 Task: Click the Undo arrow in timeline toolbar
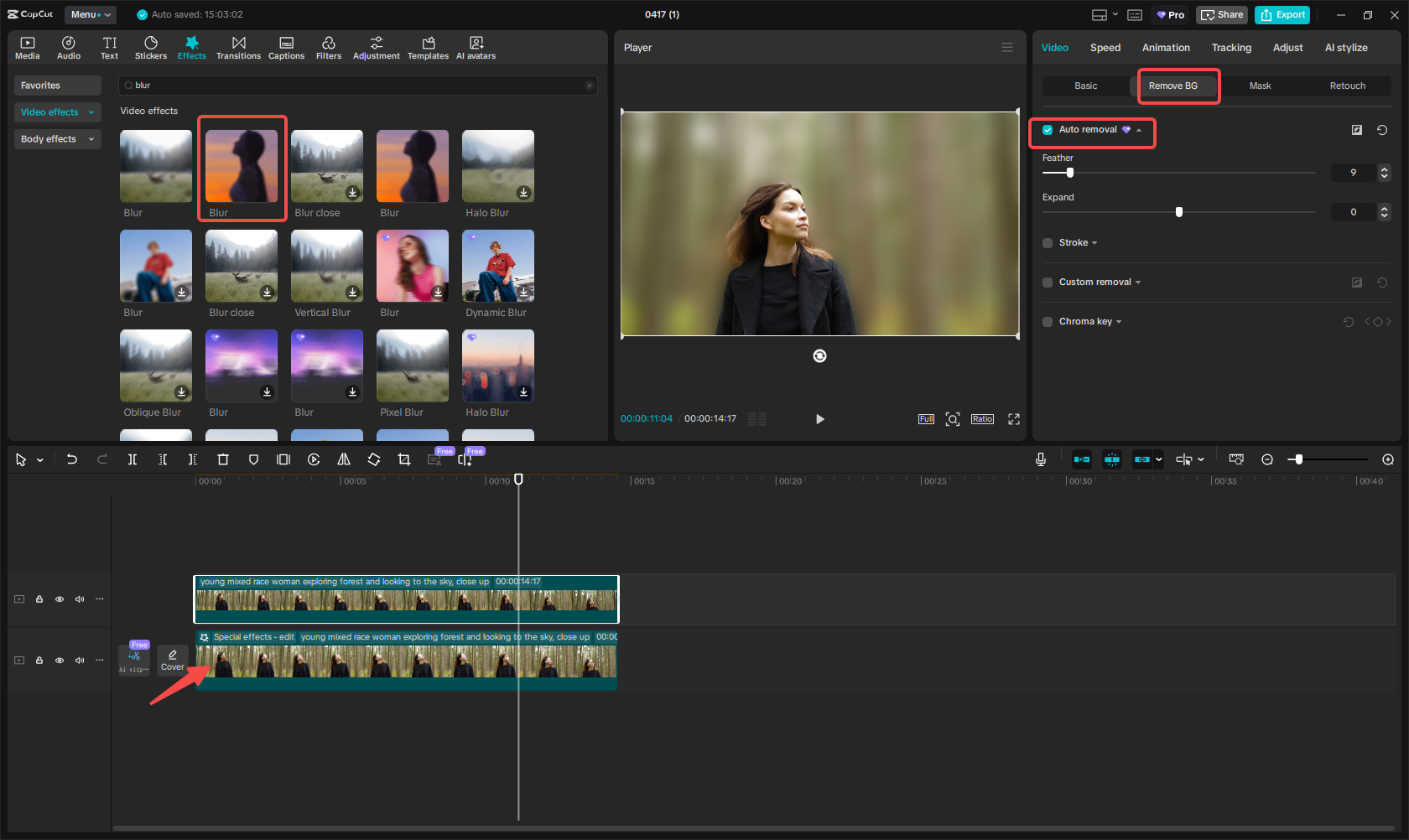[72, 459]
